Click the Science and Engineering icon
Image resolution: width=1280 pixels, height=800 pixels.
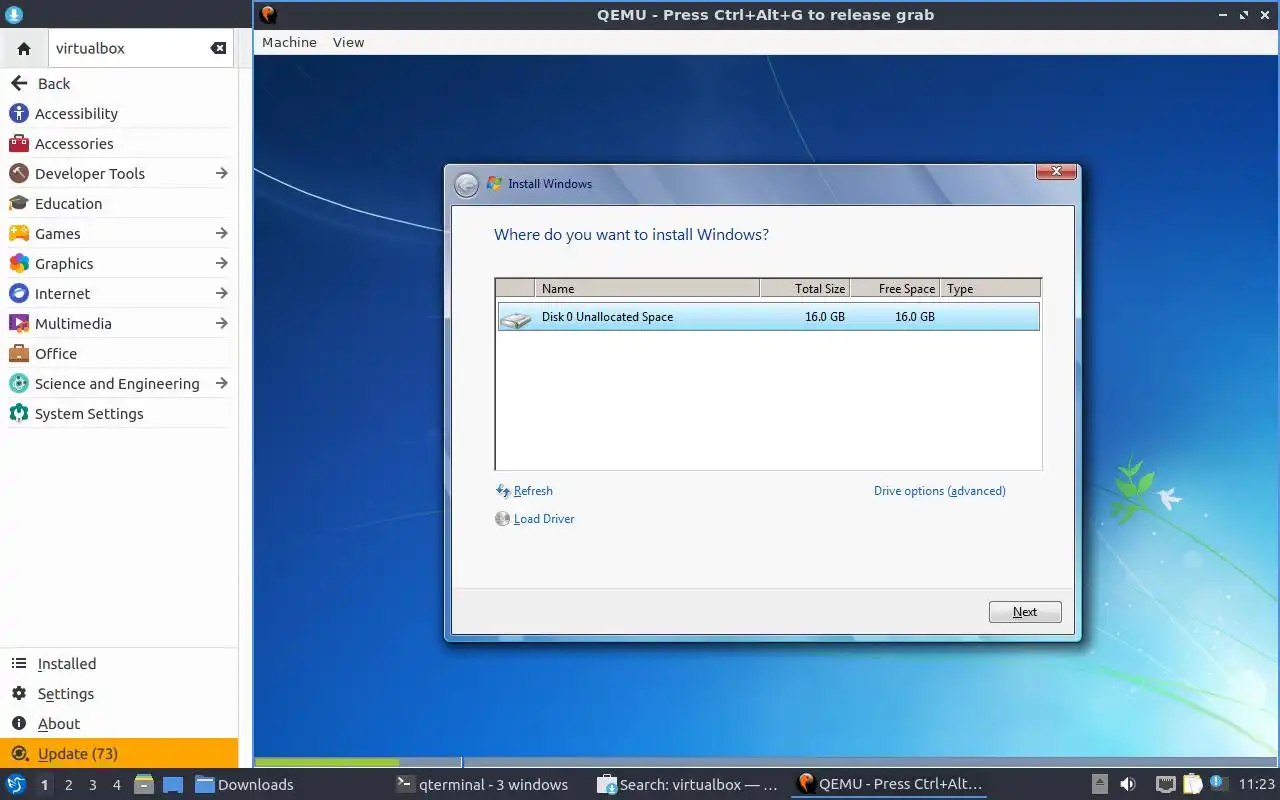[18, 384]
